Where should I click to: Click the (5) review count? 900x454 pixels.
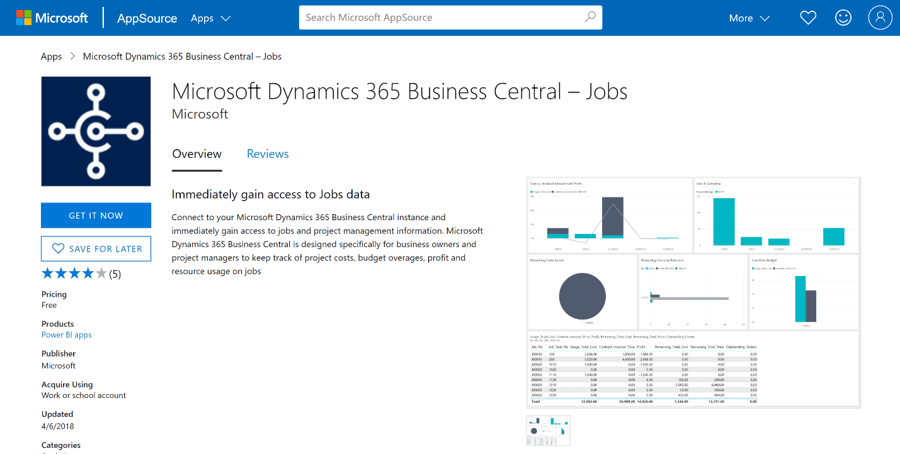coord(115,274)
